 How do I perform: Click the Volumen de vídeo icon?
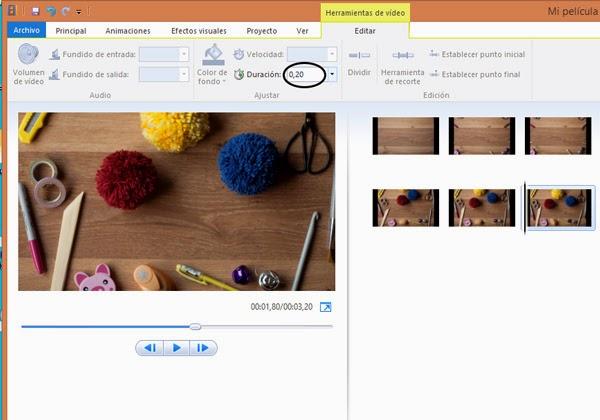(x=28, y=56)
